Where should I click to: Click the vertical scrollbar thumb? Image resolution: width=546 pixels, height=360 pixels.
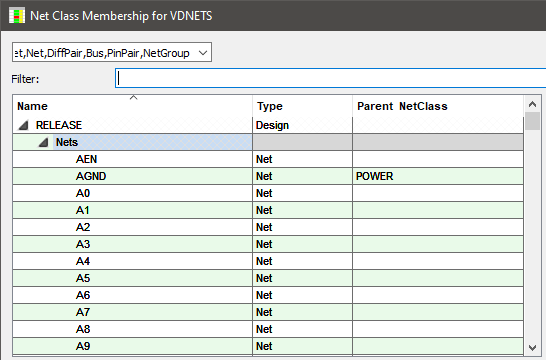532,121
